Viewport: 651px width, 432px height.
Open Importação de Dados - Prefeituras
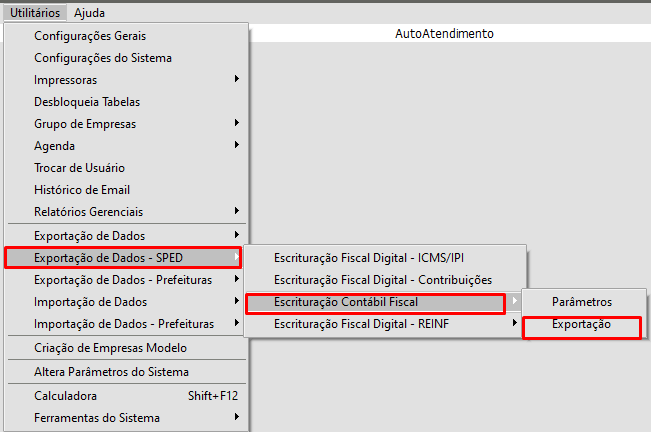(x=126, y=324)
